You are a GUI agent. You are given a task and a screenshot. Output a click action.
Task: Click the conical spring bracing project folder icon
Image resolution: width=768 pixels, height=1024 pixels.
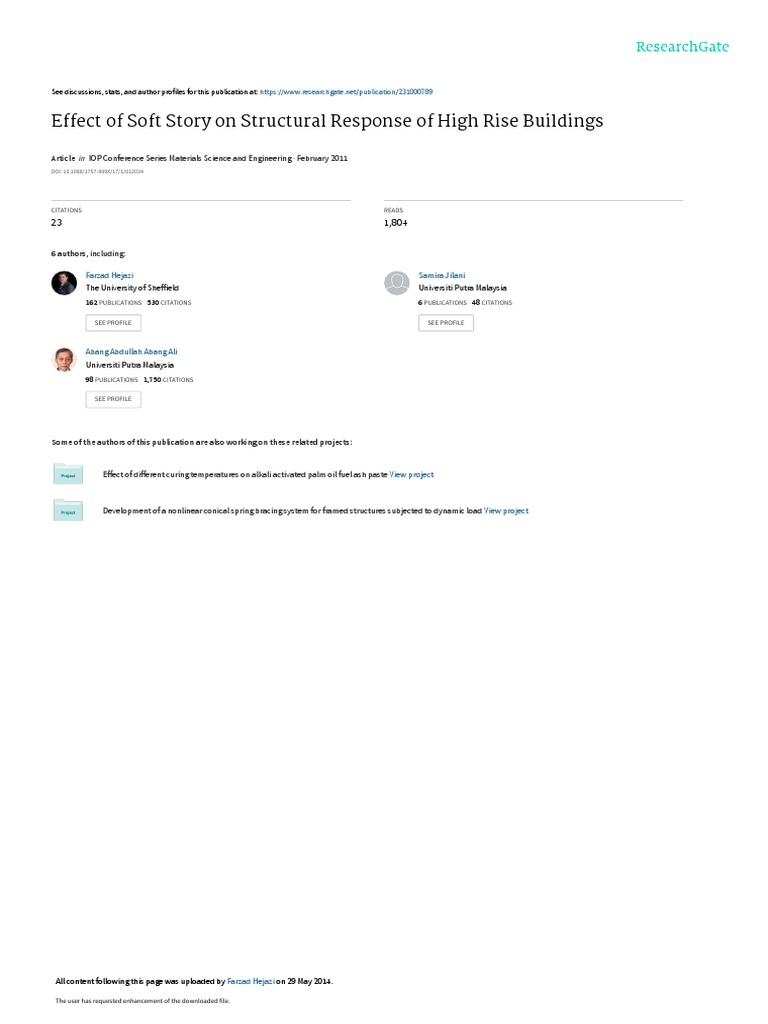pyautogui.click(x=68, y=511)
